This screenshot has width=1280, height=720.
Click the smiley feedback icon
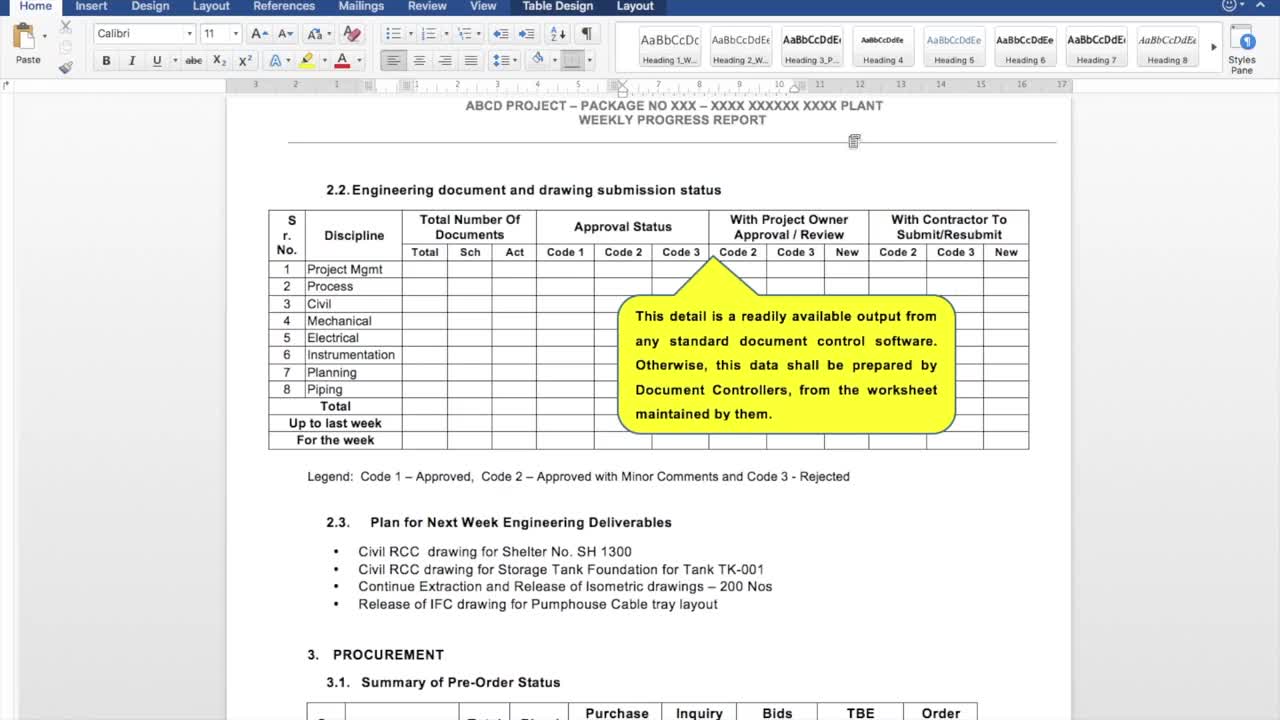click(1229, 6)
